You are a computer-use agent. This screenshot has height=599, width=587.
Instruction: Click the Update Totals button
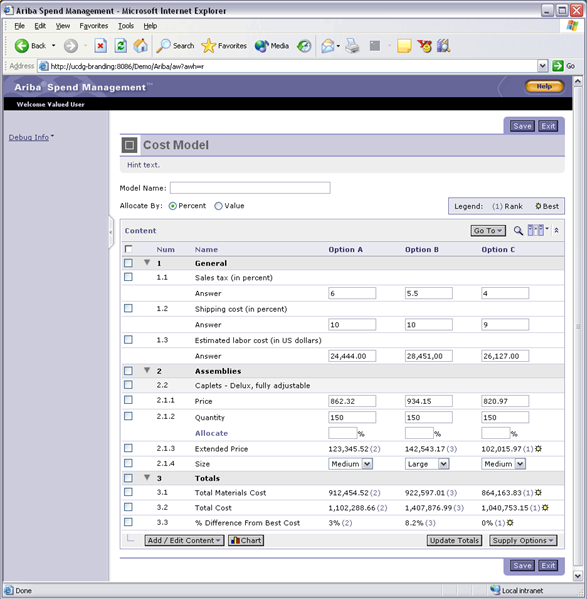[454, 541]
